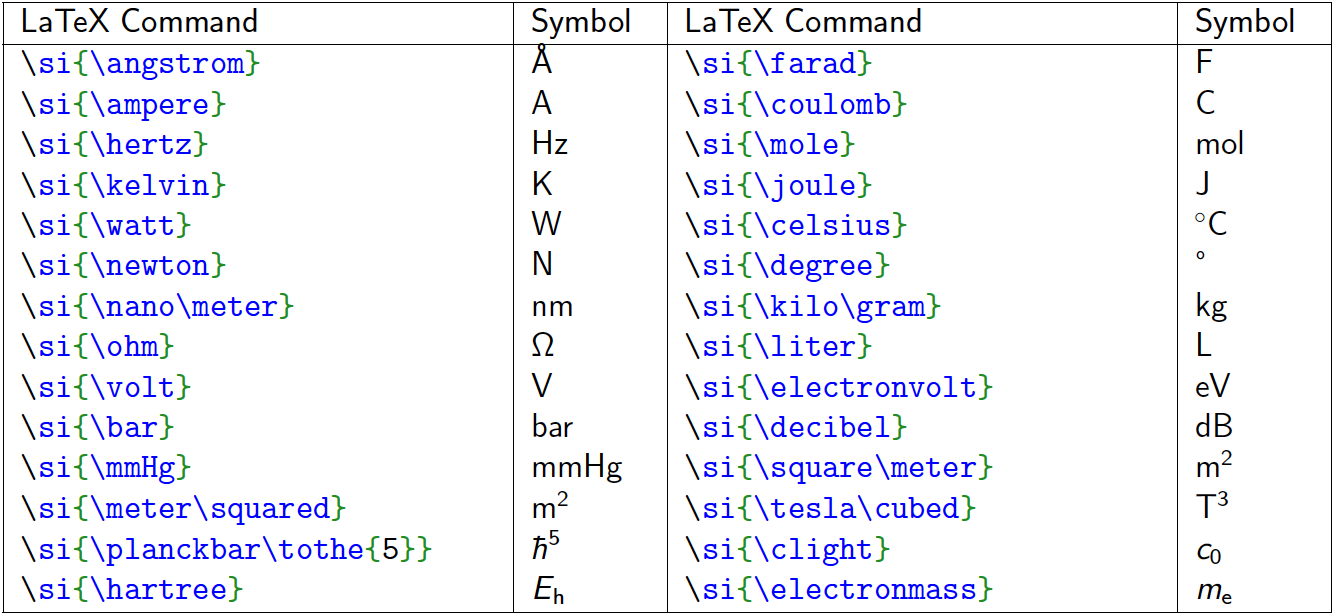Click the Ω ohm symbol
Image resolution: width=1335 pixels, height=616 pixels.
coord(543,347)
